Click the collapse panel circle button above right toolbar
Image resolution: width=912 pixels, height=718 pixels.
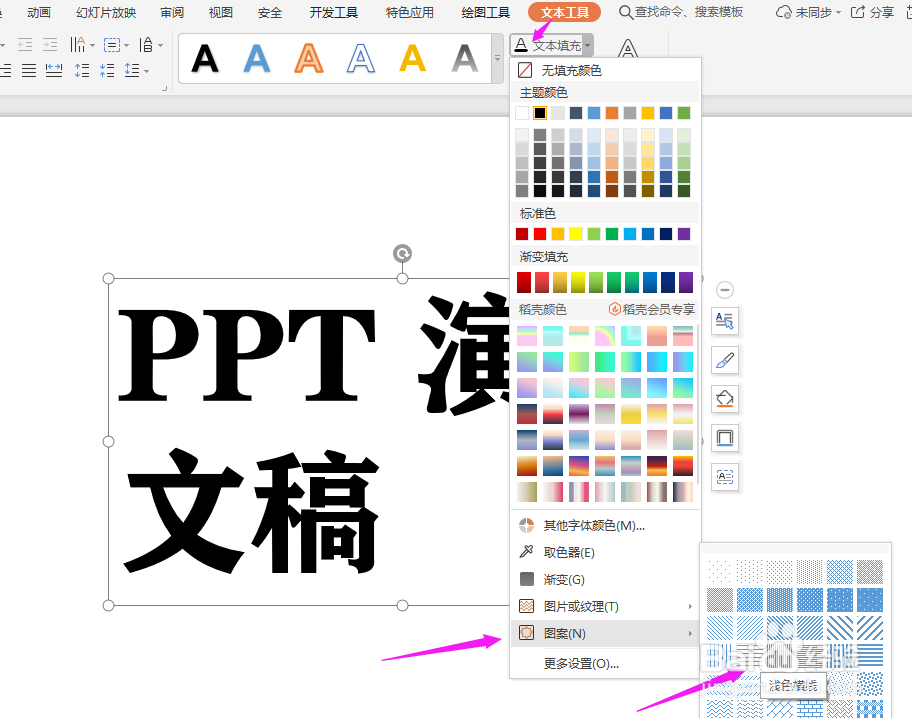(x=724, y=288)
